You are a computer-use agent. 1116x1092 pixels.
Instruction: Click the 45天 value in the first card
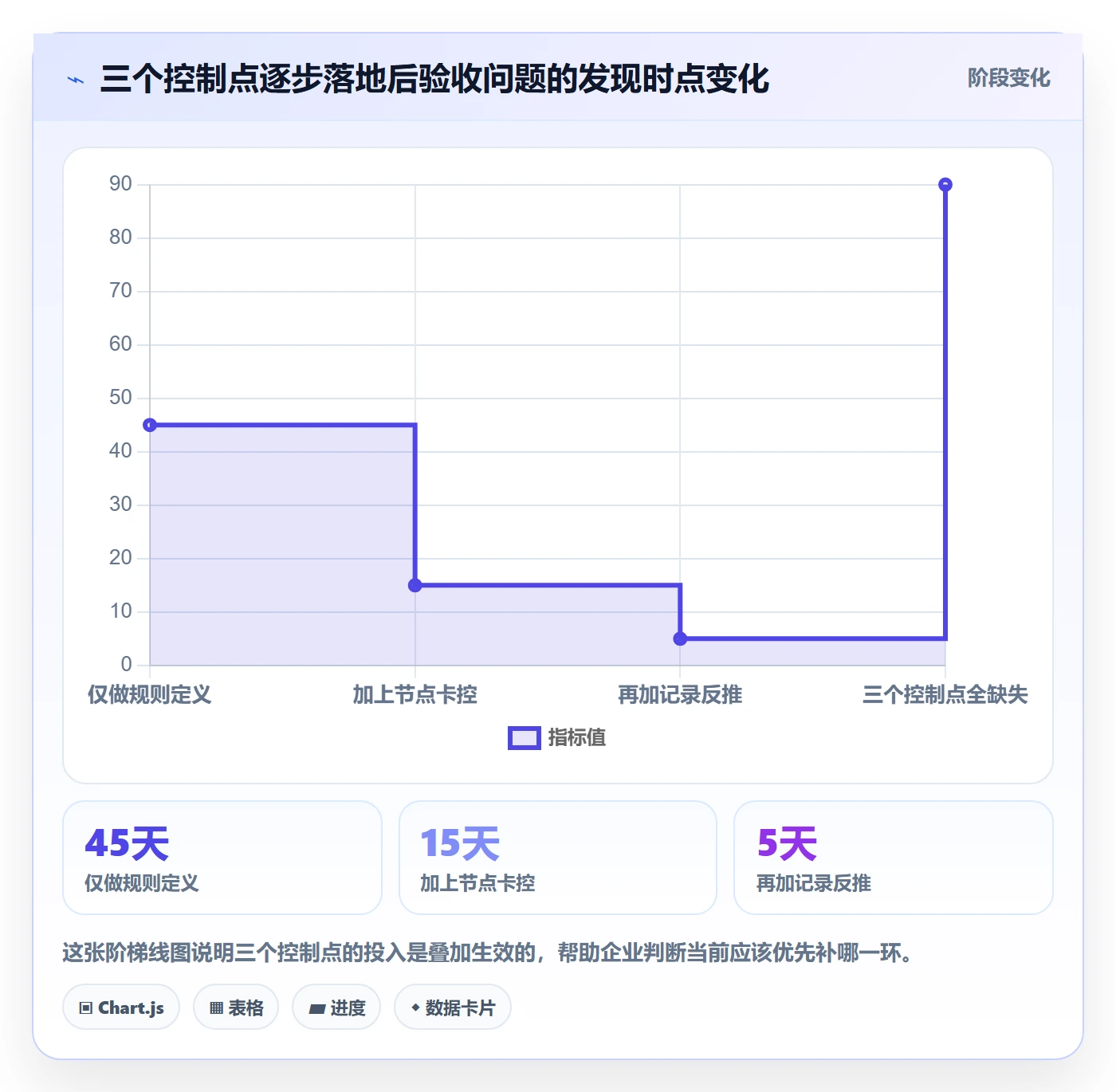[128, 843]
